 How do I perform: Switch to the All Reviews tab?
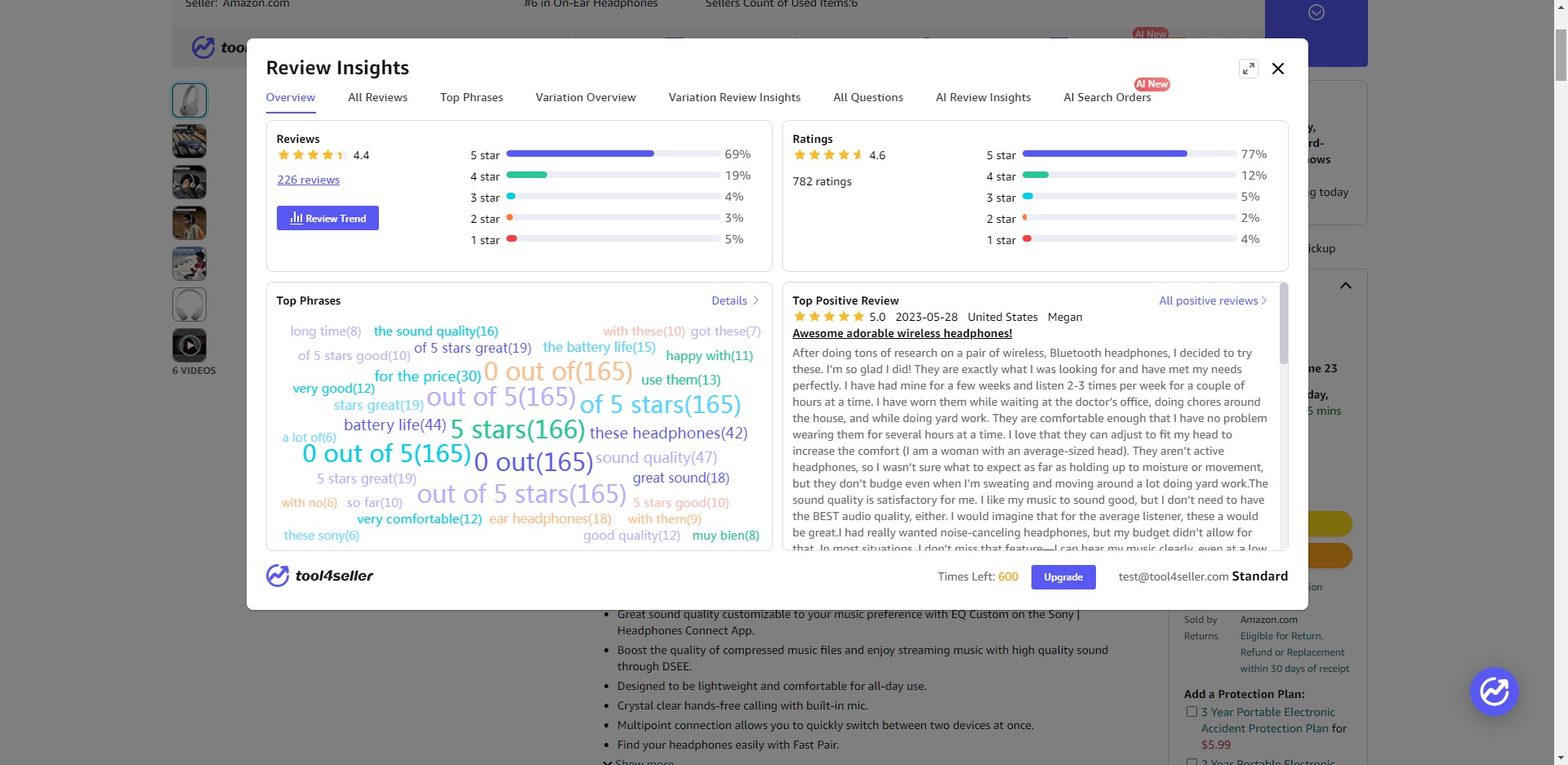pos(377,97)
